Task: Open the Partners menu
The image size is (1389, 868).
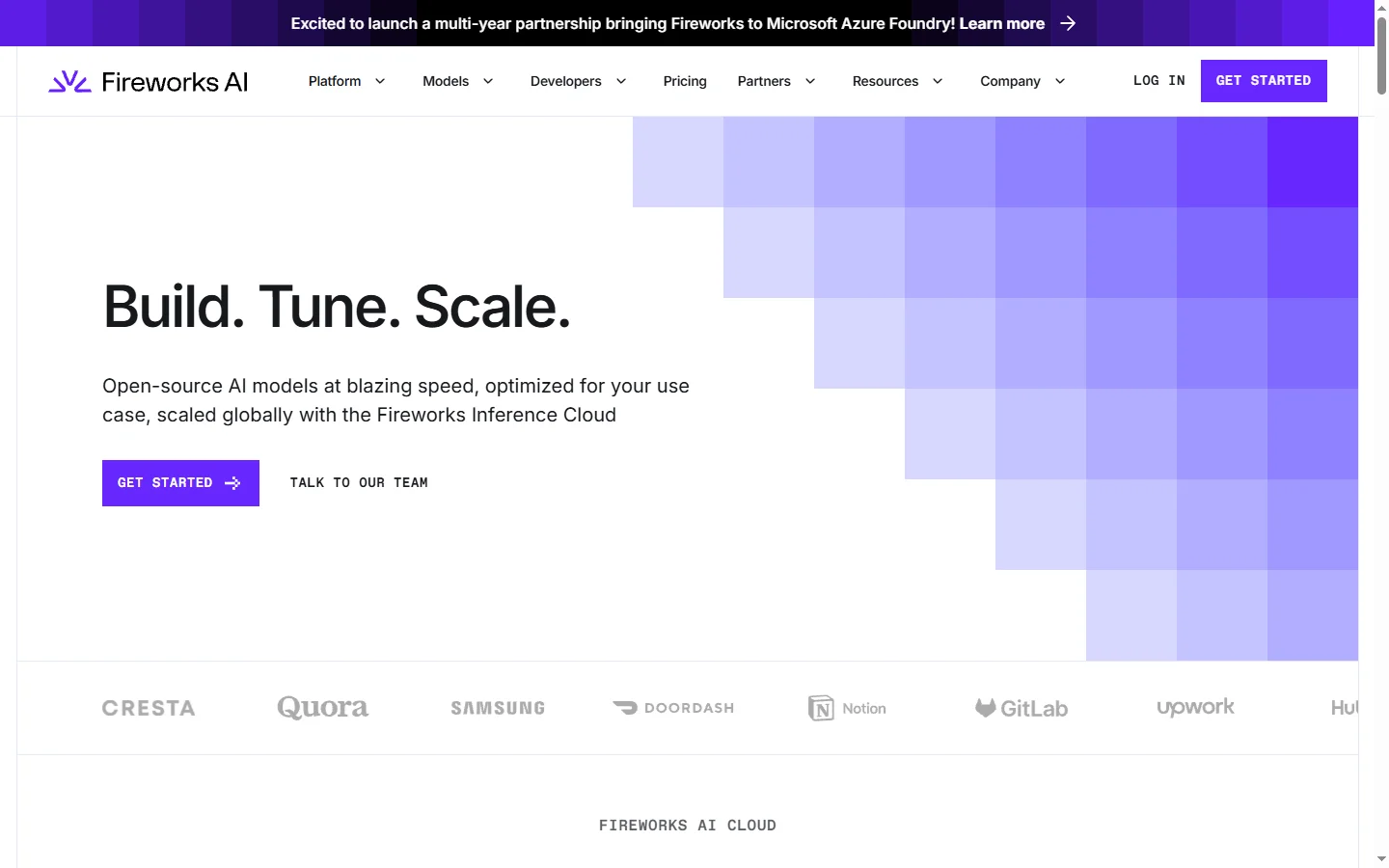Action: pyautogui.click(x=776, y=81)
